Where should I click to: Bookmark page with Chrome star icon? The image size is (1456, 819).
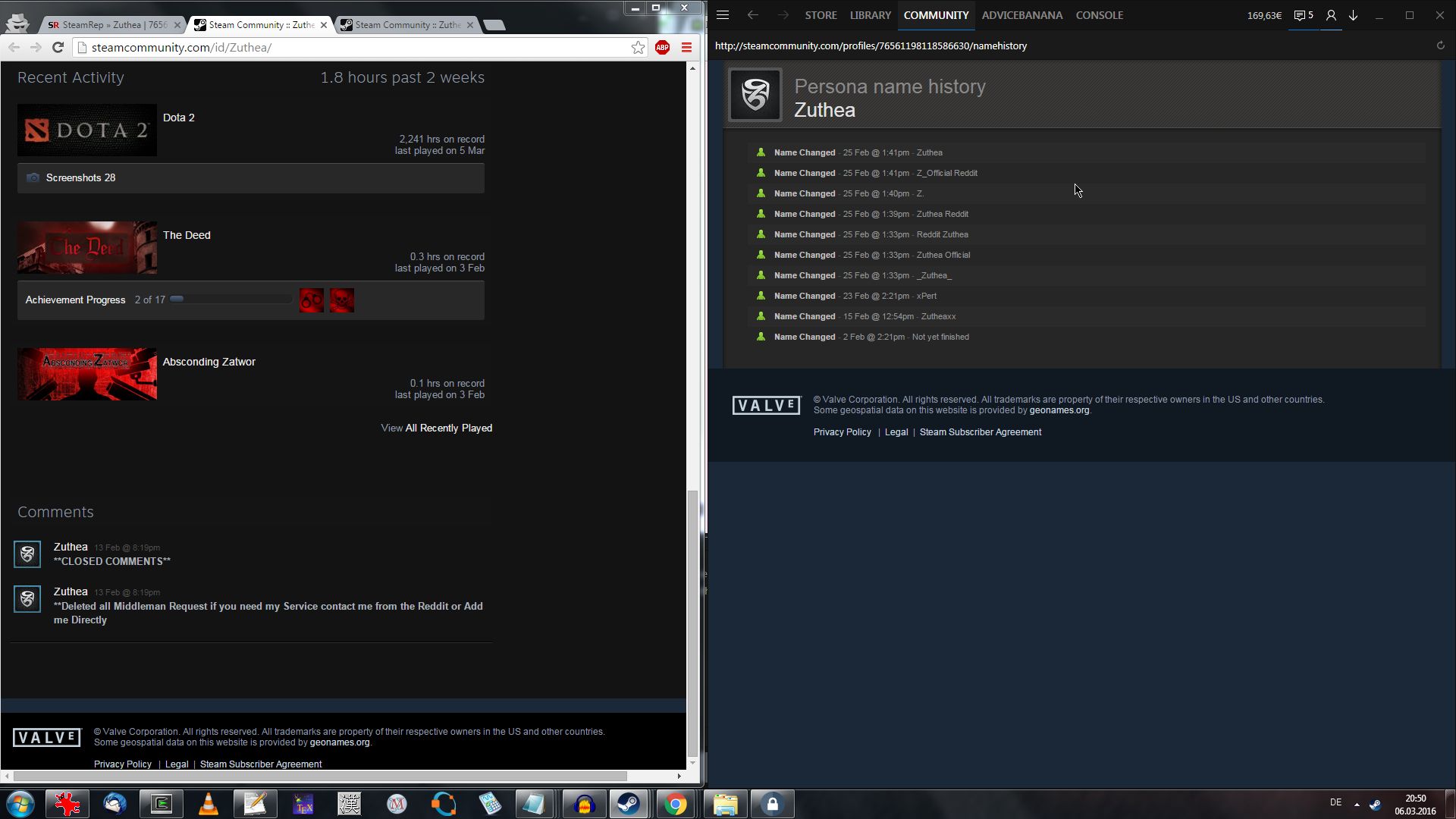click(638, 48)
